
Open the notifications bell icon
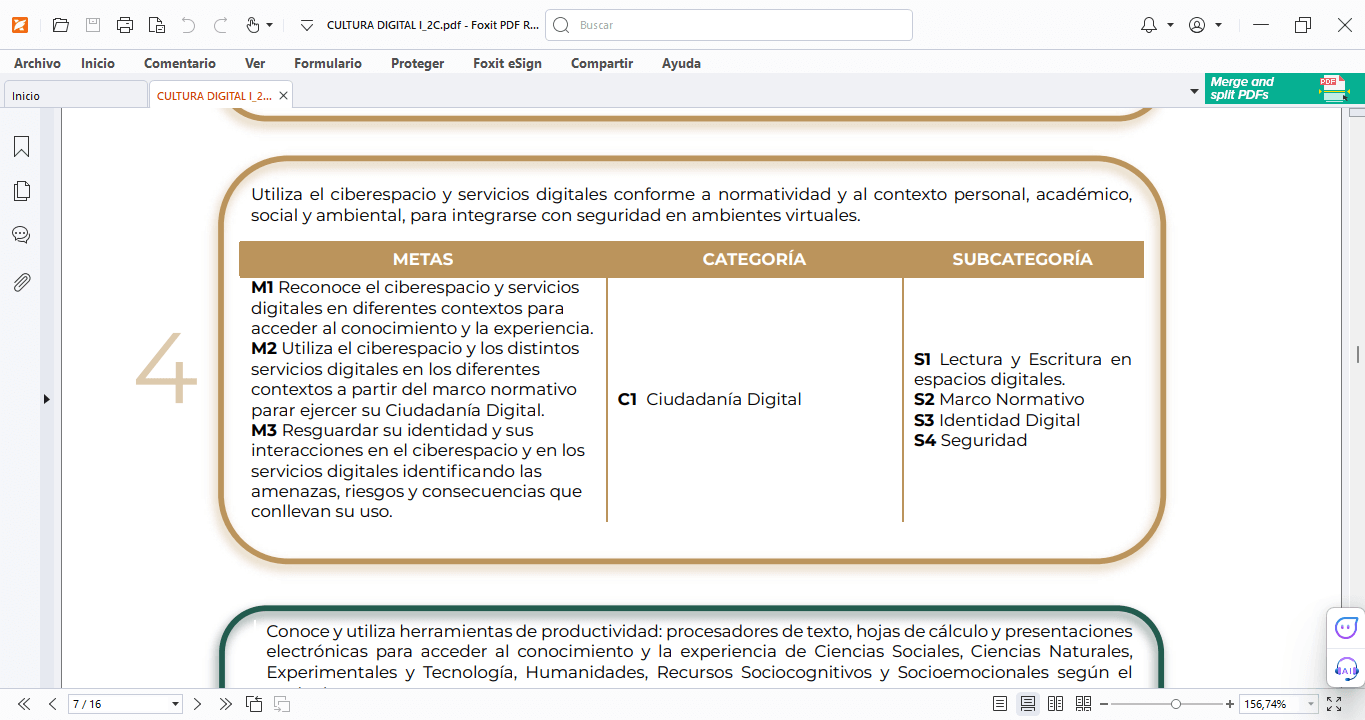coord(1149,25)
